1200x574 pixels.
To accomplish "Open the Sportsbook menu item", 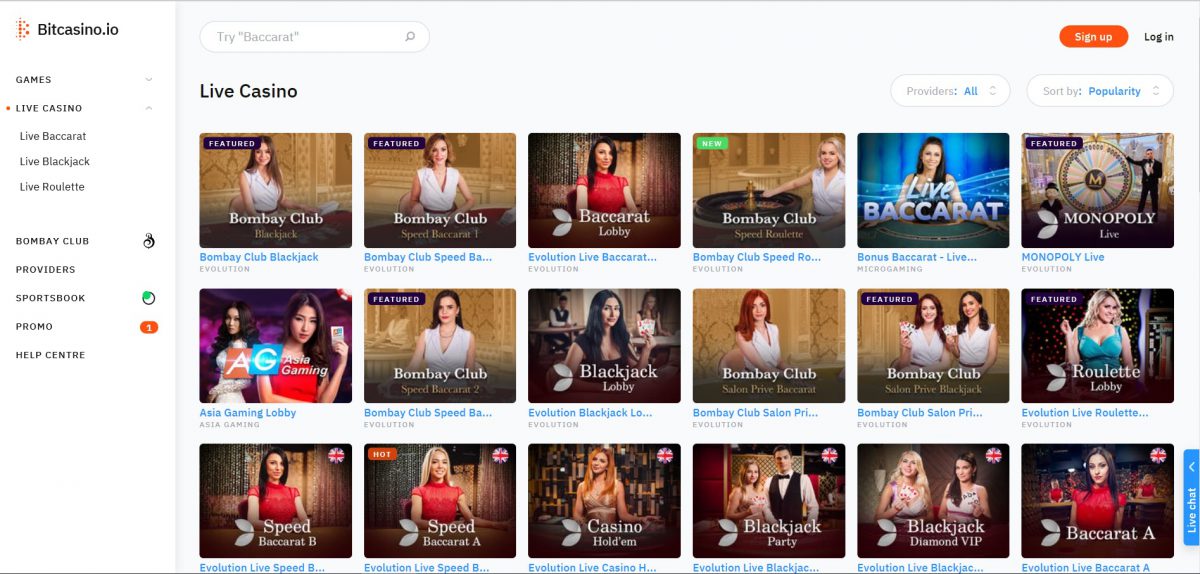I will point(50,298).
